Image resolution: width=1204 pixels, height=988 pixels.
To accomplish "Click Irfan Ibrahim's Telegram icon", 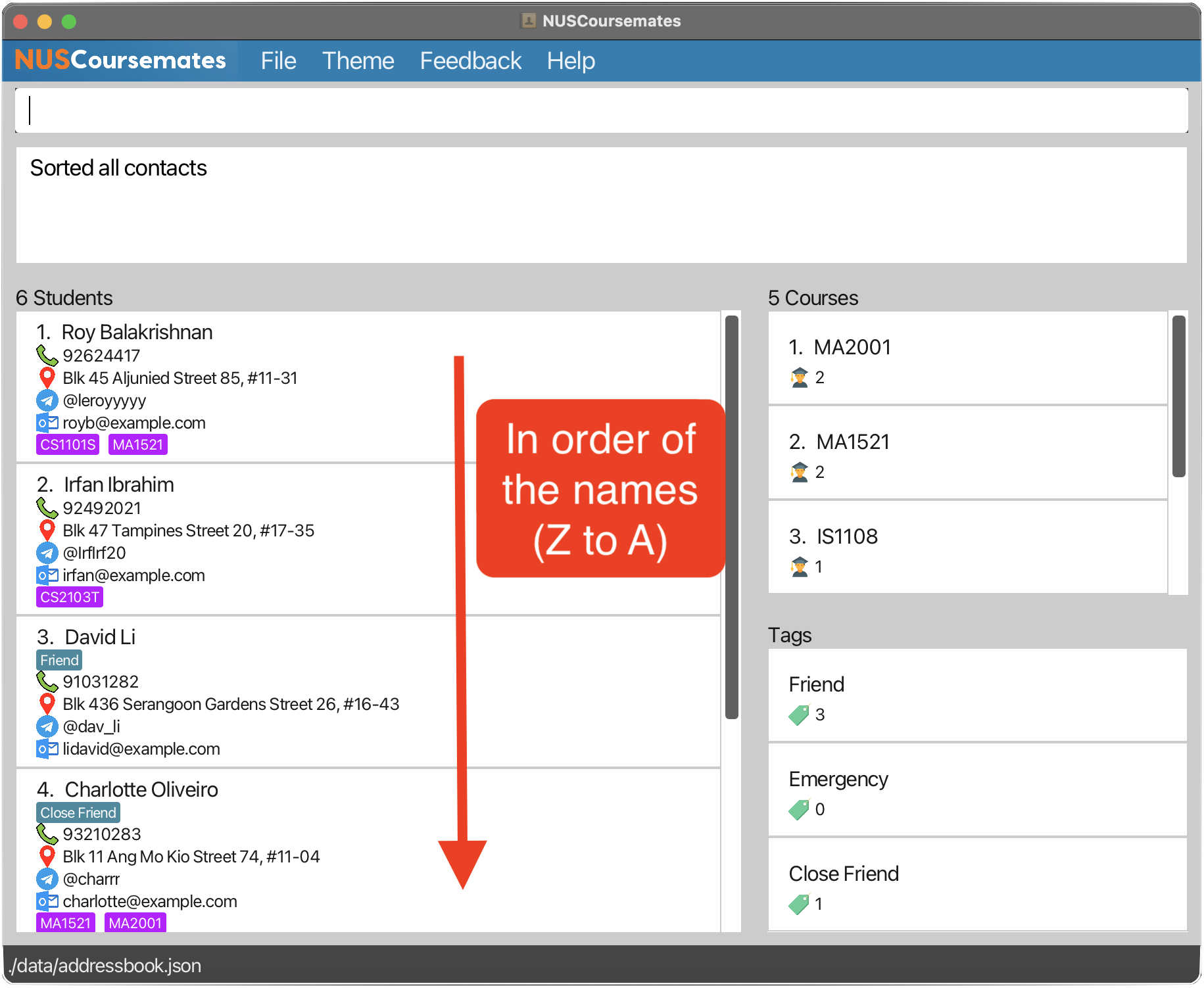I will tap(47, 553).
